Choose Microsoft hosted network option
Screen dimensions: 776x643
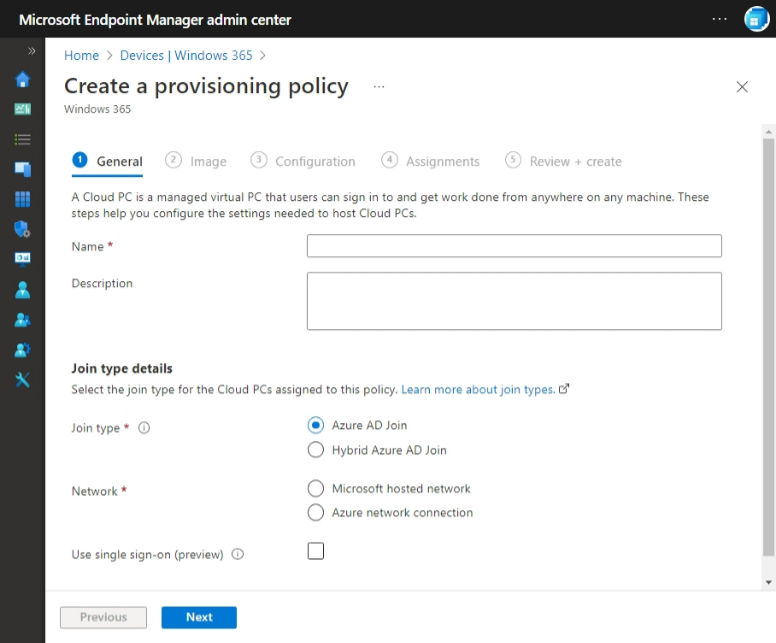pyautogui.click(x=316, y=489)
